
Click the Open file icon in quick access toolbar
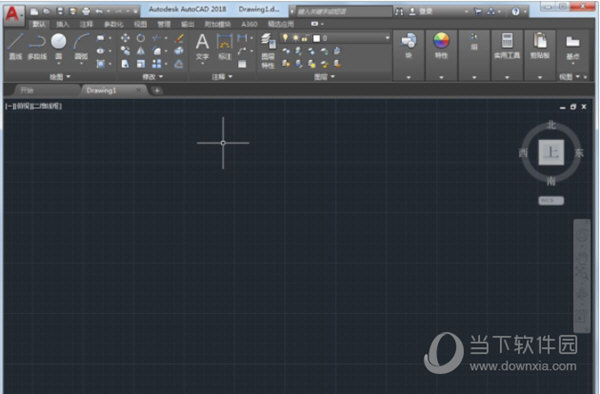(x=46, y=11)
